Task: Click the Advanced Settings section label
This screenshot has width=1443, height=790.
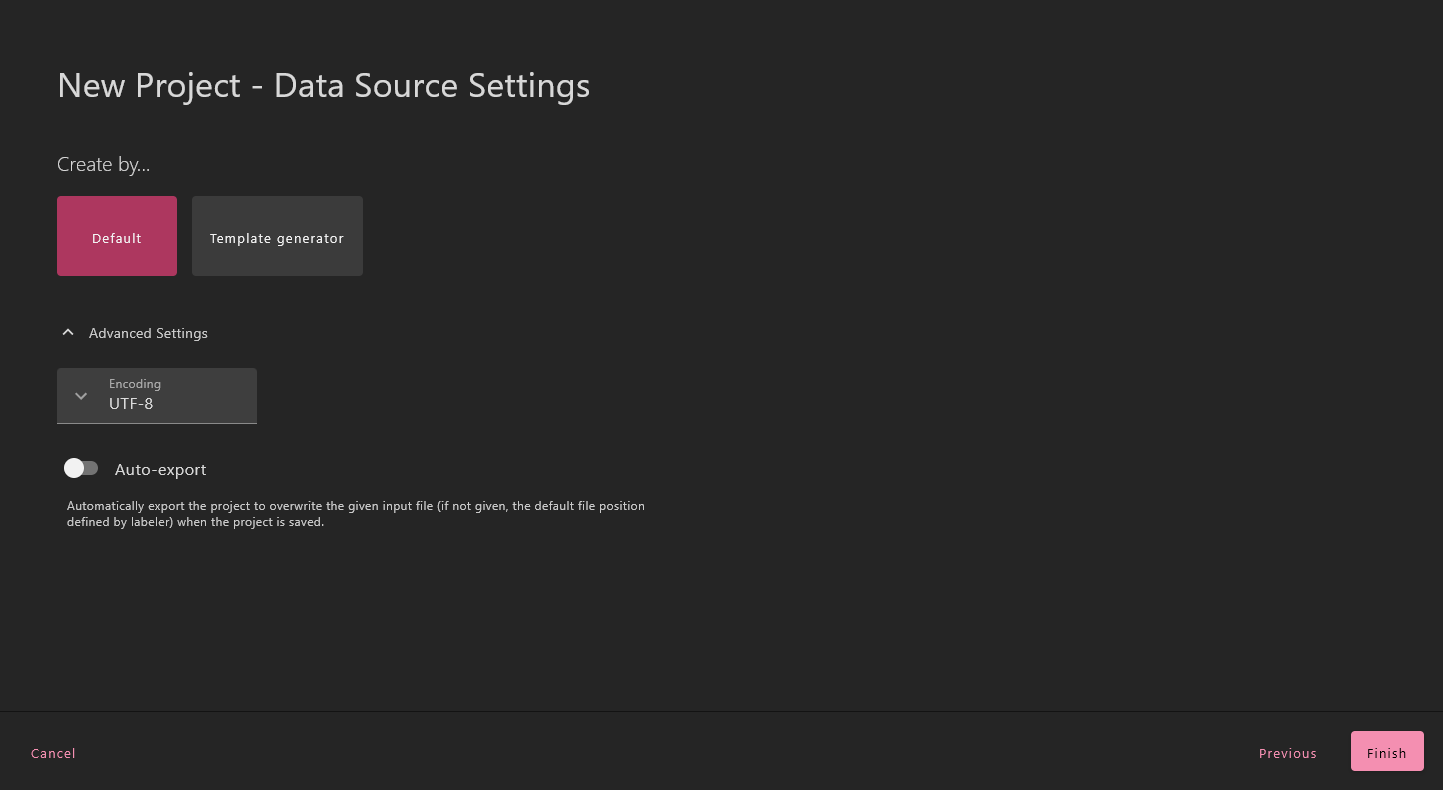Action: click(148, 333)
